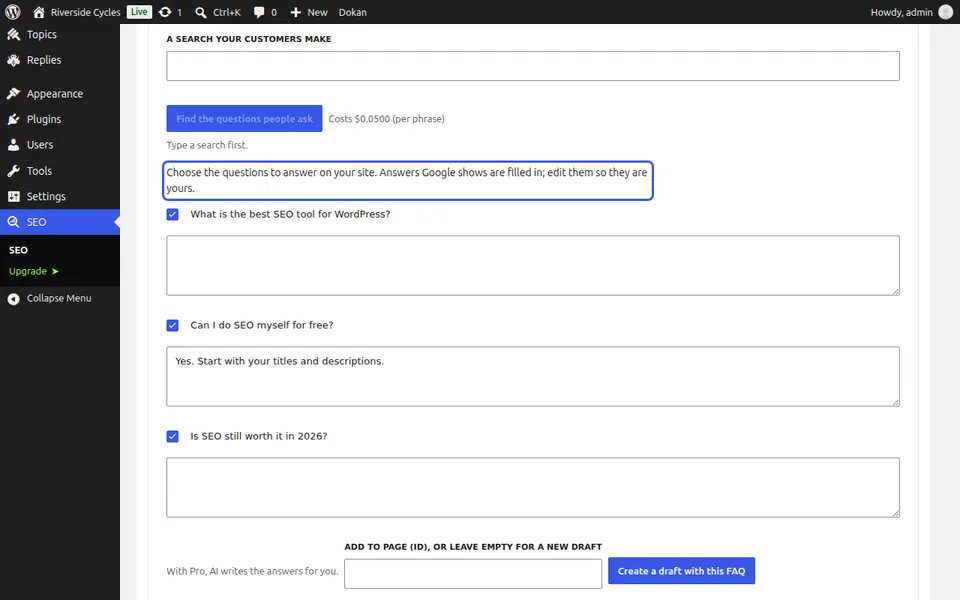Open the SEO submenu item

tap(18, 250)
